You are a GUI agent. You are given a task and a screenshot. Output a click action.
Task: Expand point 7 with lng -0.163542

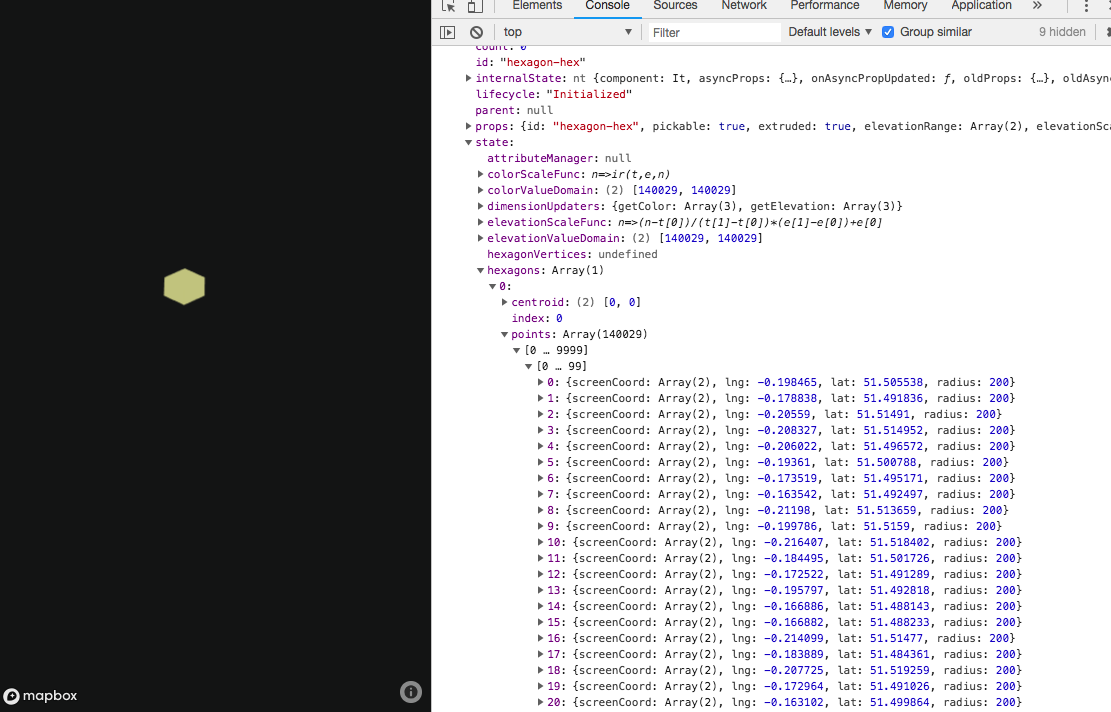(541, 495)
